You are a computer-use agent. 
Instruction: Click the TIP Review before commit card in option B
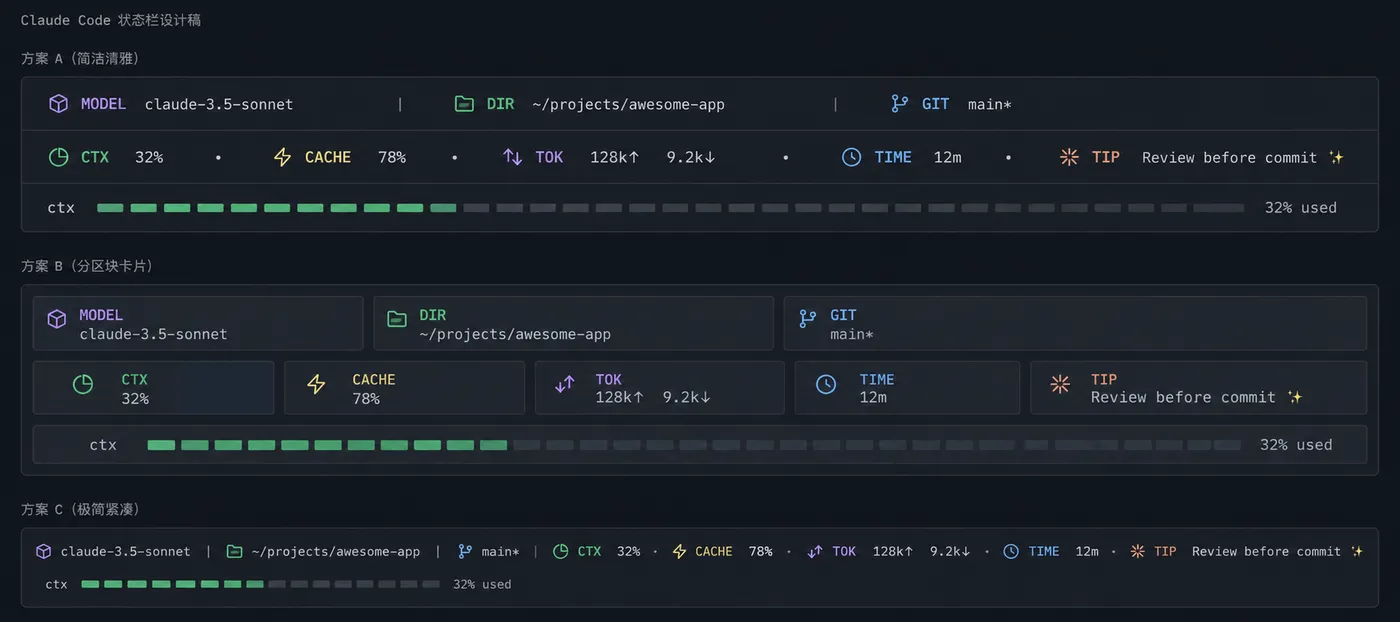coord(1199,387)
